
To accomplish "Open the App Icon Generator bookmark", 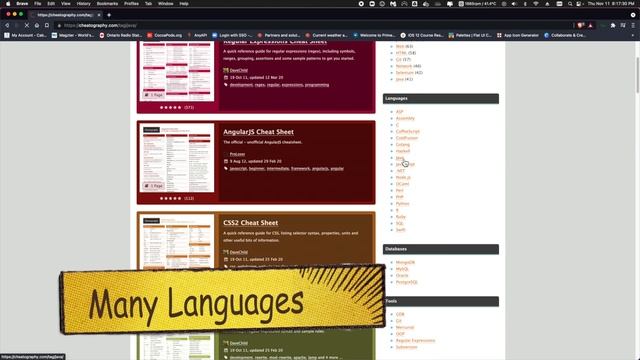I will click(x=518, y=36).
